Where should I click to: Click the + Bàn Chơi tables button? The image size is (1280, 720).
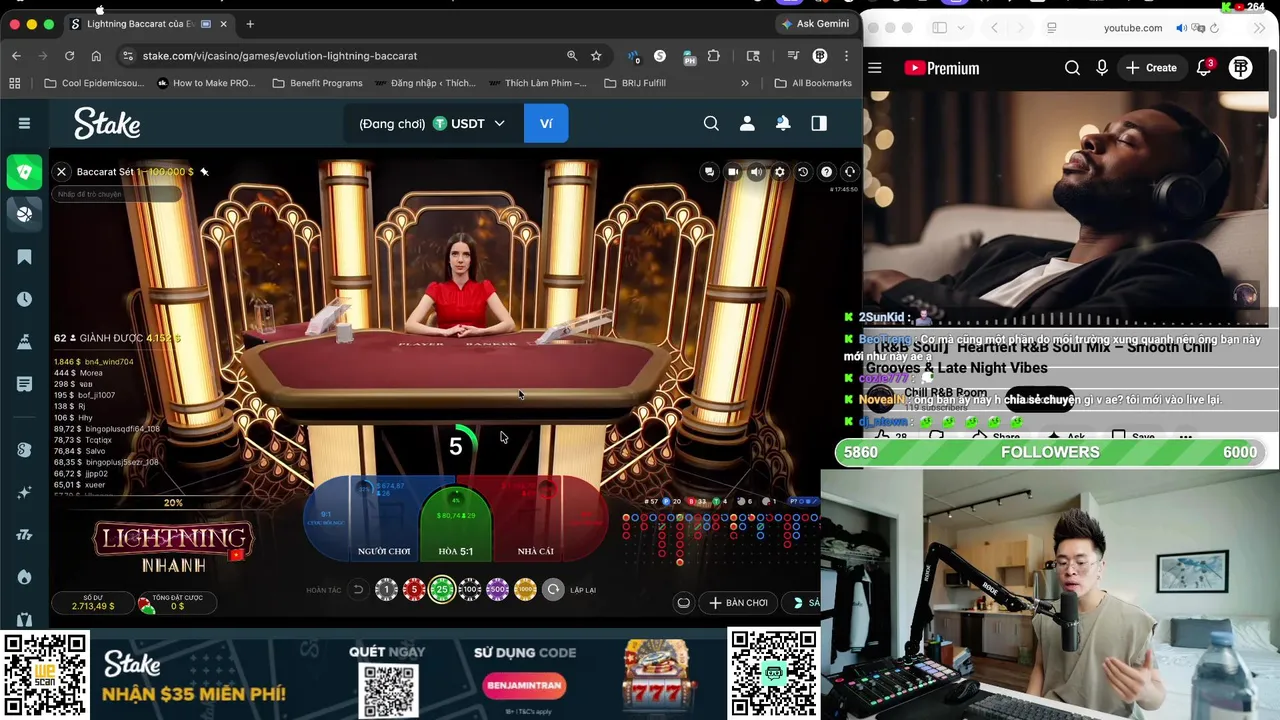pos(738,603)
